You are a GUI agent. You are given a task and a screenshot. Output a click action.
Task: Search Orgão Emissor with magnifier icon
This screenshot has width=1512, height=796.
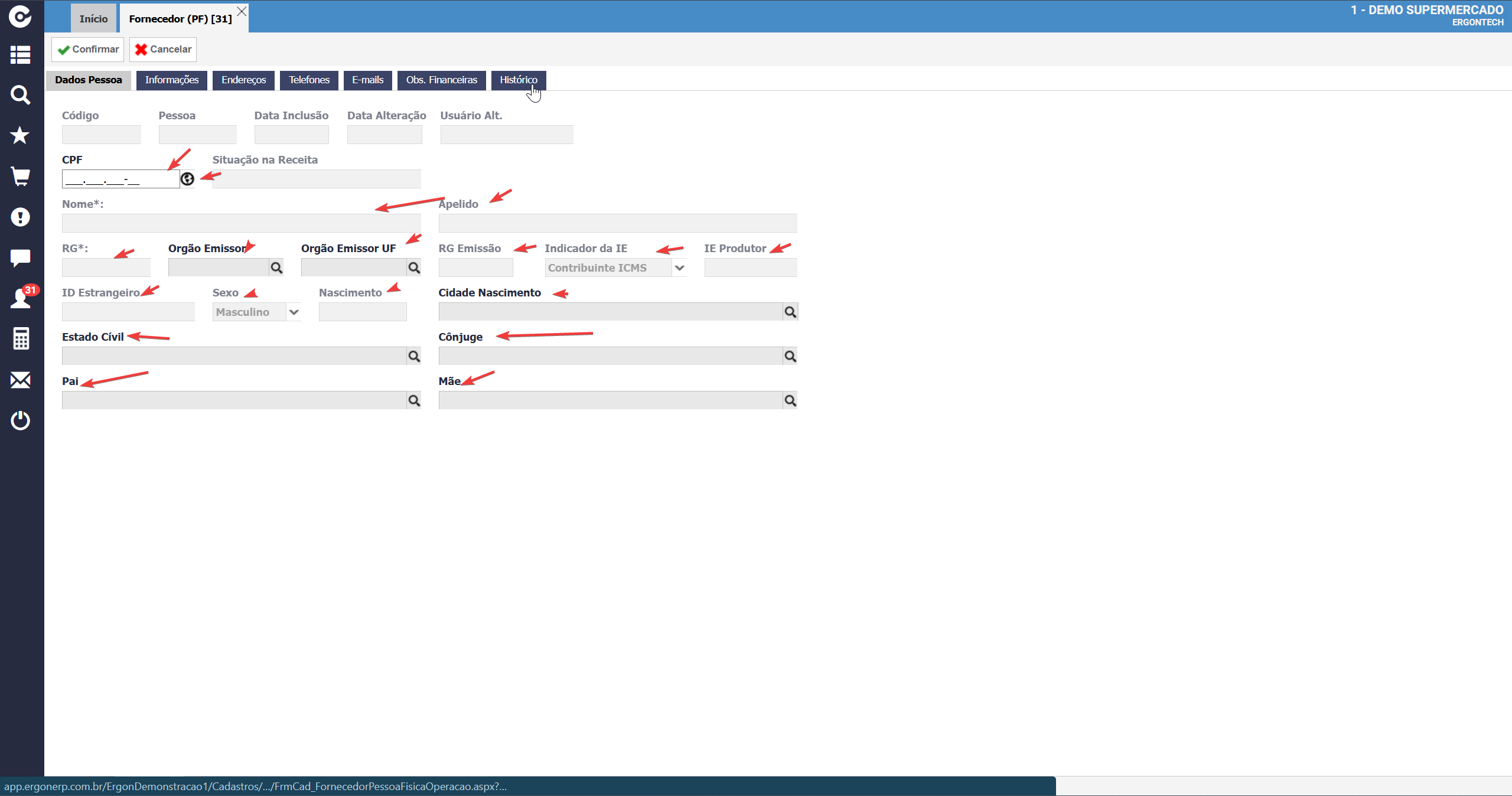pyautogui.click(x=276, y=268)
